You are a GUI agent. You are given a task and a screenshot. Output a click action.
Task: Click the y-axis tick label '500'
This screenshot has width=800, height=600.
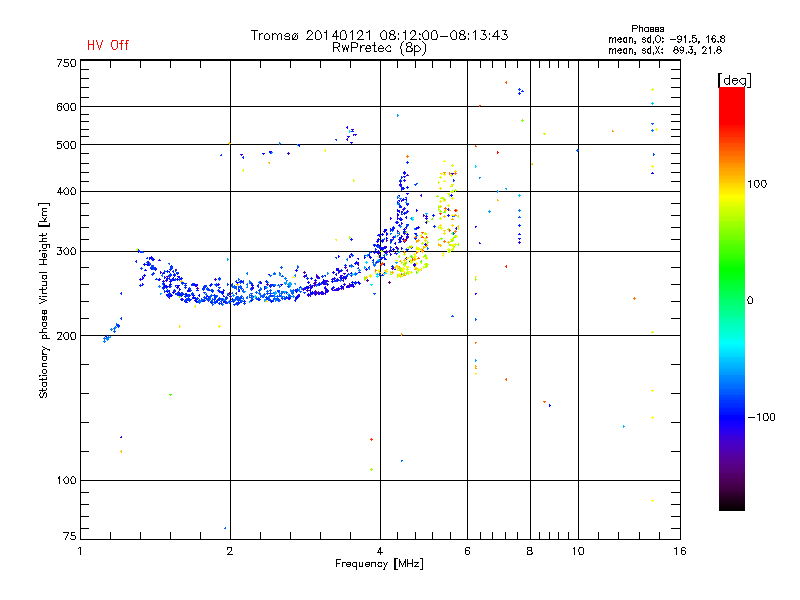coord(66,145)
